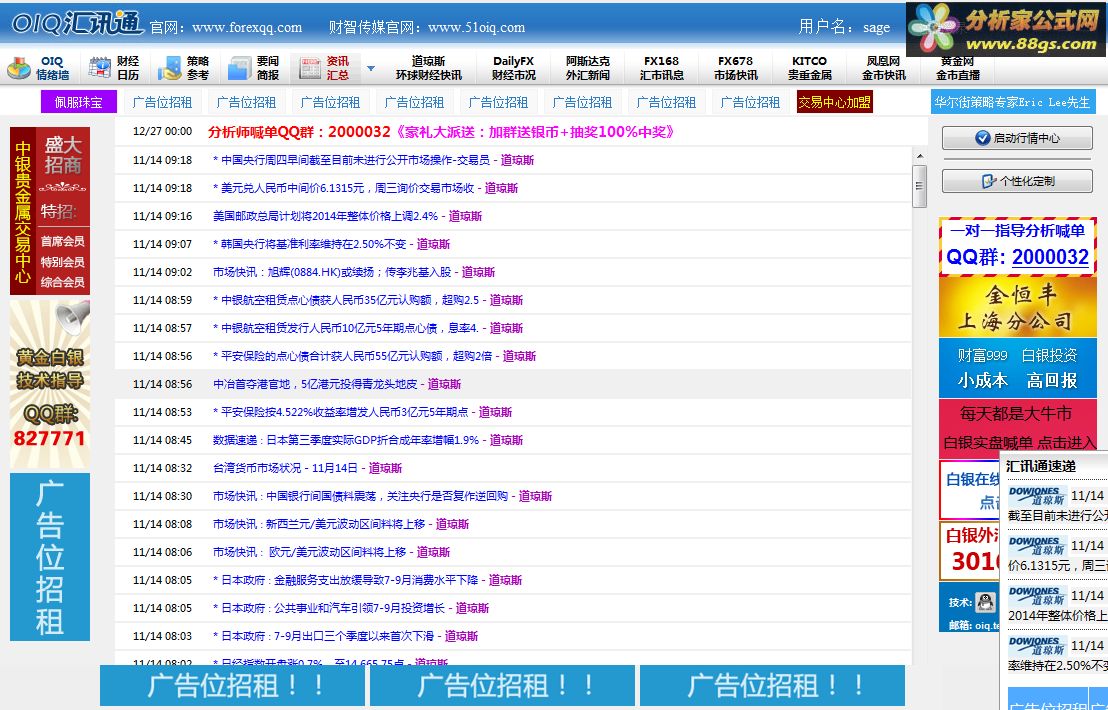This screenshot has height=710, width=1108.
Task: Switch to FX168 汇市讯息 tab
Action: click(x=661, y=68)
